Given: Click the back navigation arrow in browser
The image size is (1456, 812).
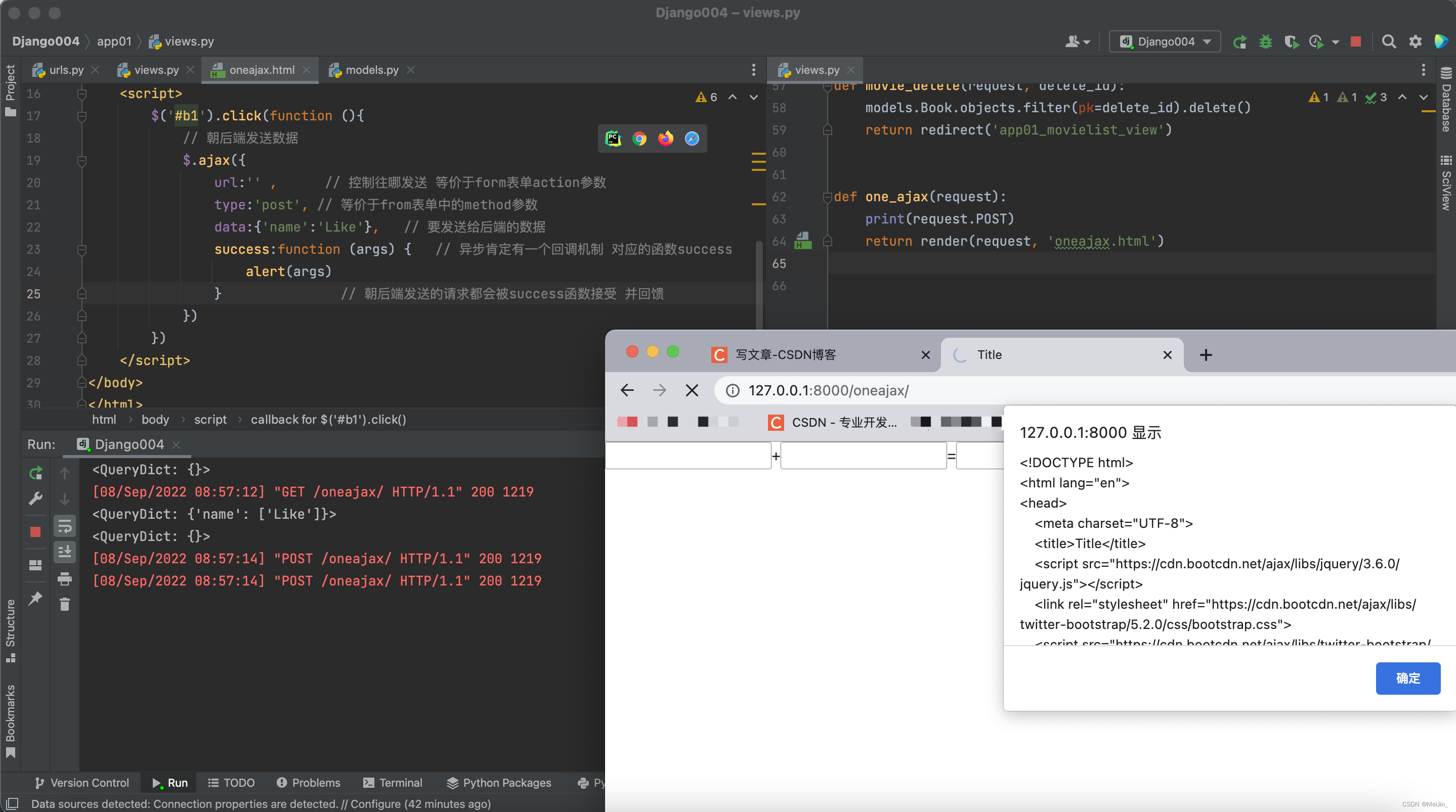Looking at the screenshot, I should coord(627,390).
